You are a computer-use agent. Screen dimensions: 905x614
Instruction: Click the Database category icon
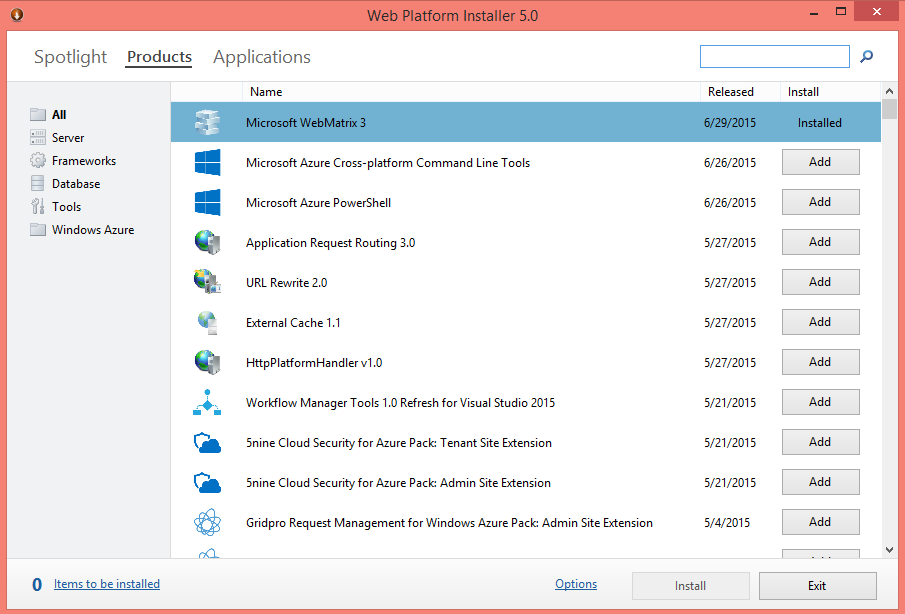coord(38,184)
